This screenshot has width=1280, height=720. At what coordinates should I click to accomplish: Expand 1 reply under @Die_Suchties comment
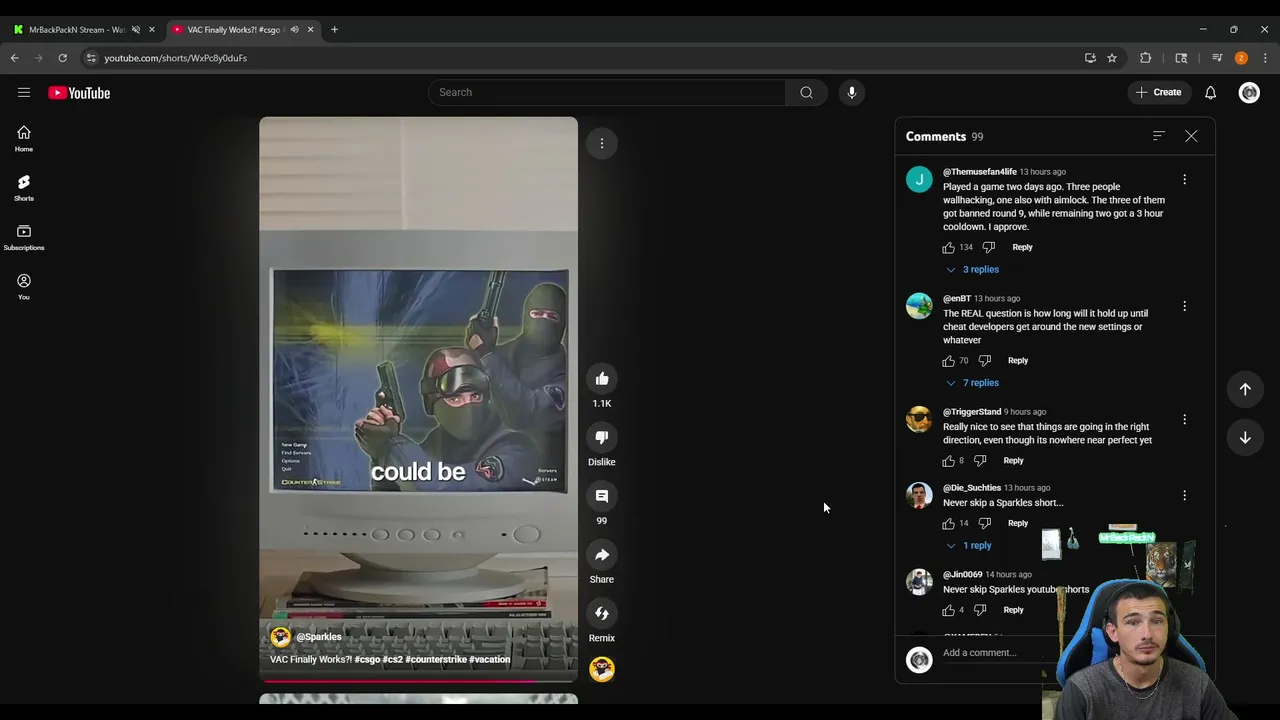pyautogui.click(x=969, y=546)
